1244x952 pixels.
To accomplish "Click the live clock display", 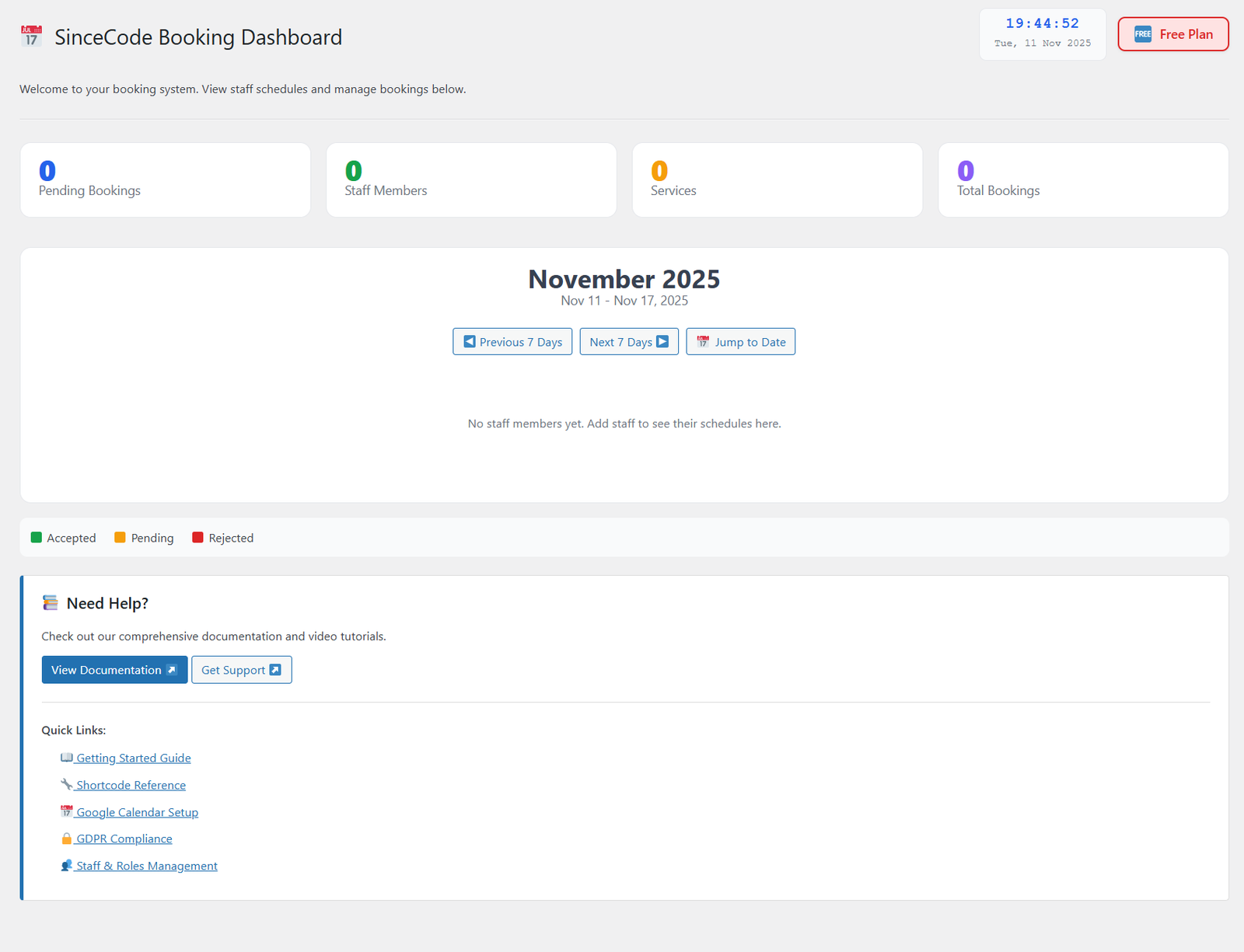I will click(1043, 23).
